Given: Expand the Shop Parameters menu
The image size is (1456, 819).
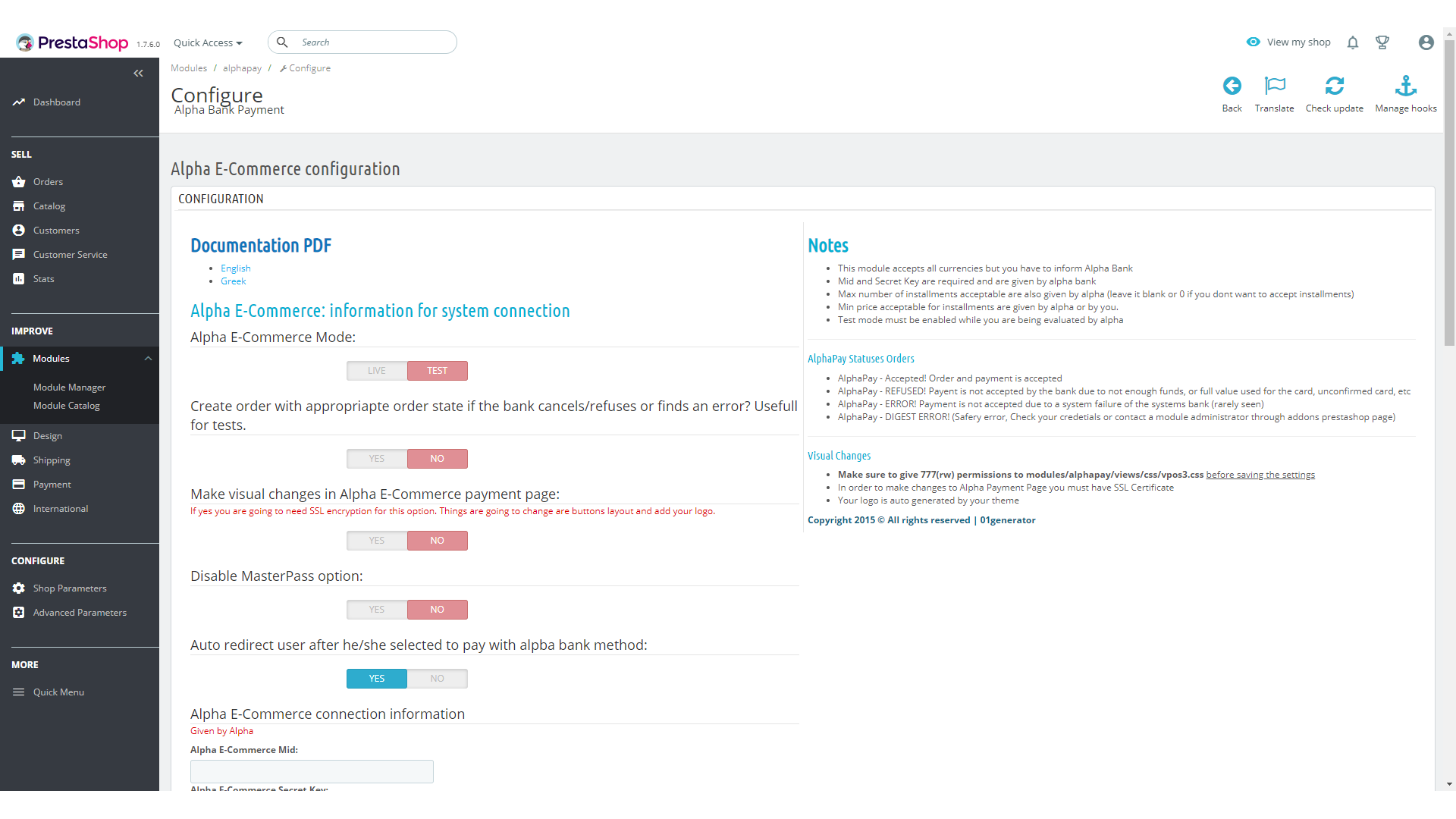Looking at the screenshot, I should coord(70,588).
